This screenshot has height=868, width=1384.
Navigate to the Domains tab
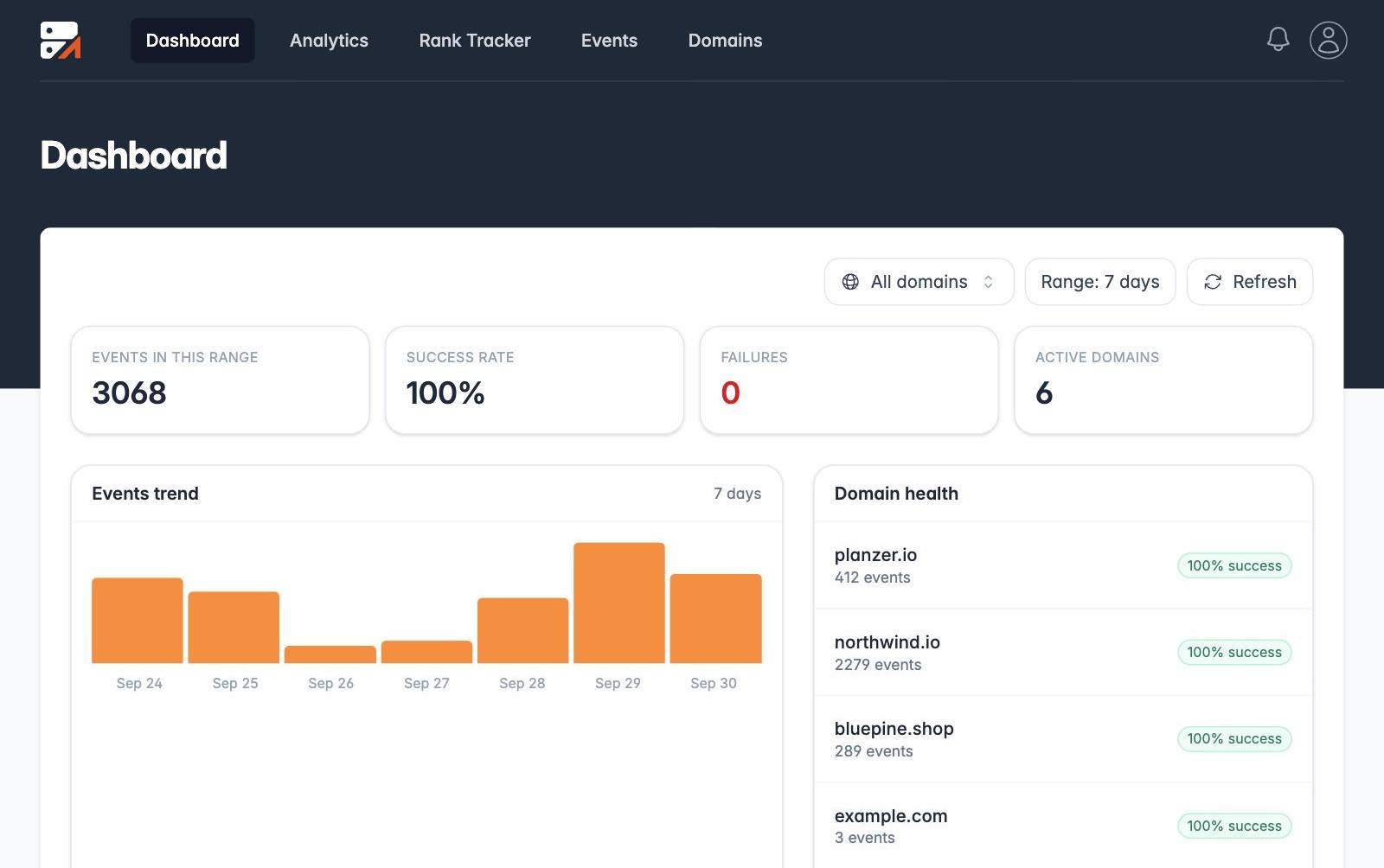pos(725,41)
